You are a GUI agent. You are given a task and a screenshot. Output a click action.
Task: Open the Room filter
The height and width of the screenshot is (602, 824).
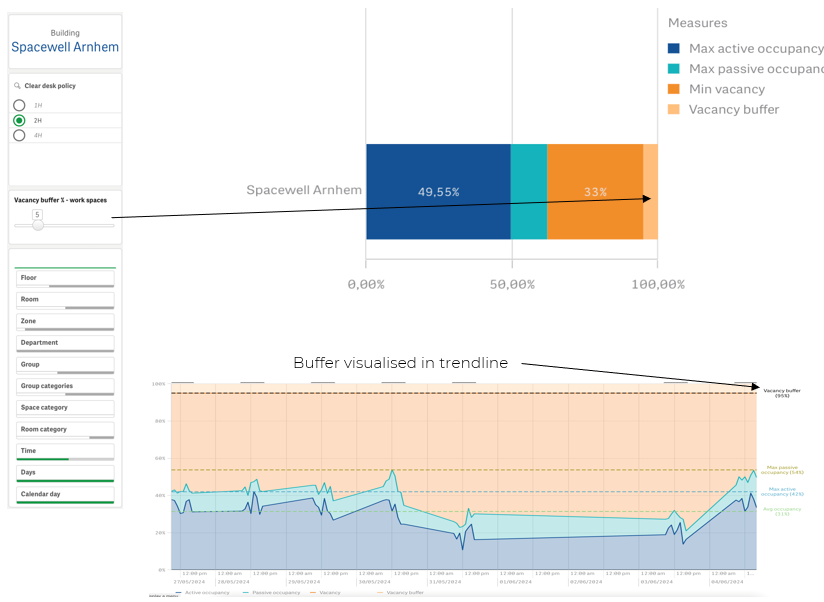tap(65, 300)
